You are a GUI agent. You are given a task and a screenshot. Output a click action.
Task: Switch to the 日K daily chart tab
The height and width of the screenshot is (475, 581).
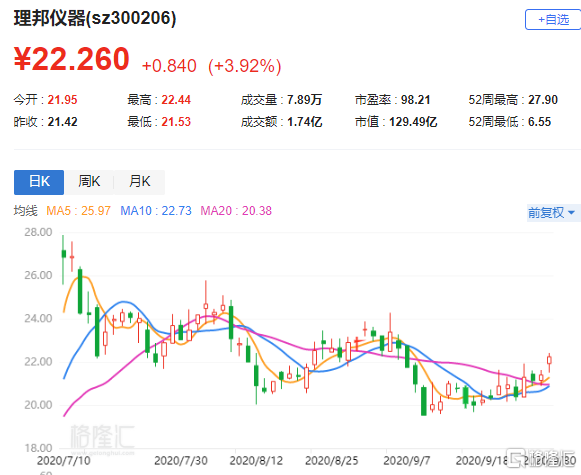pyautogui.click(x=39, y=182)
